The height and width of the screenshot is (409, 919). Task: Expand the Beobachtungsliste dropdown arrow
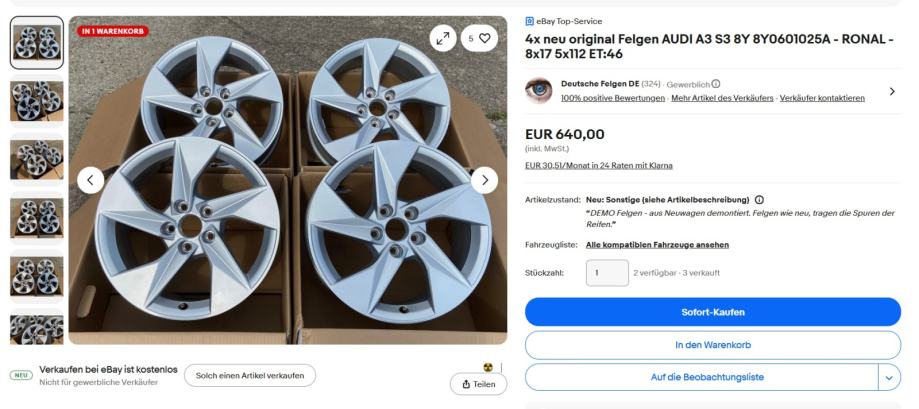[x=890, y=377]
